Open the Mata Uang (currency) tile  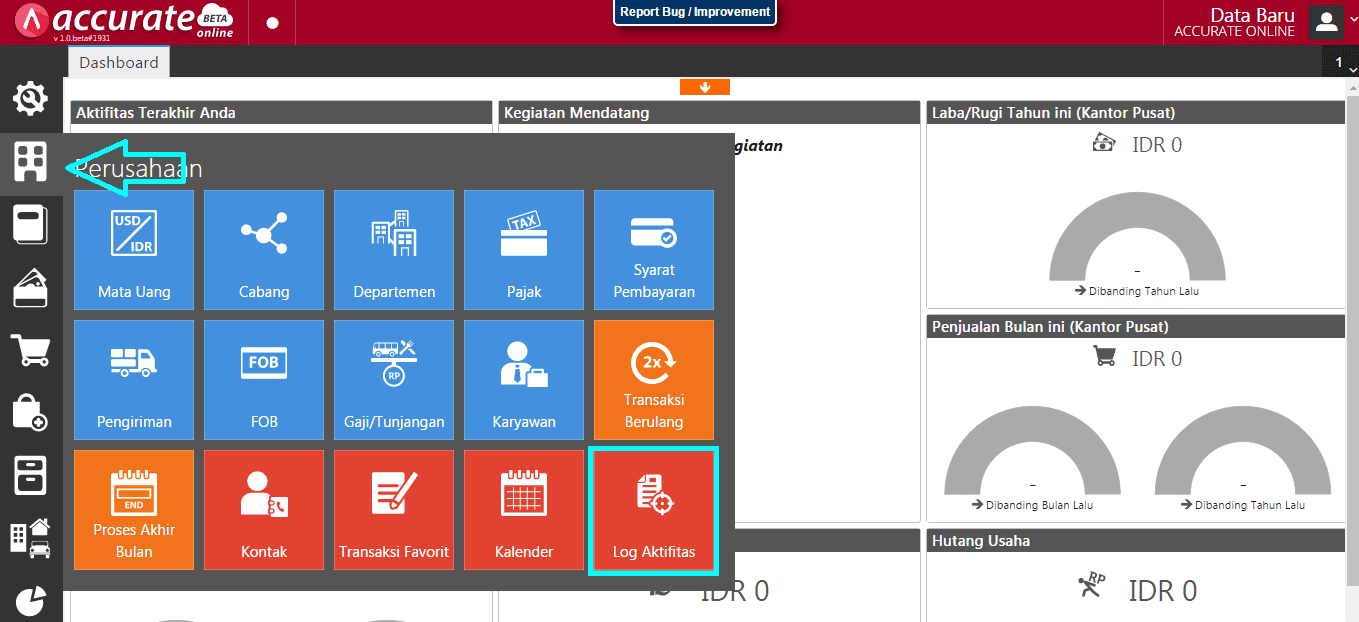pyautogui.click(x=133, y=250)
